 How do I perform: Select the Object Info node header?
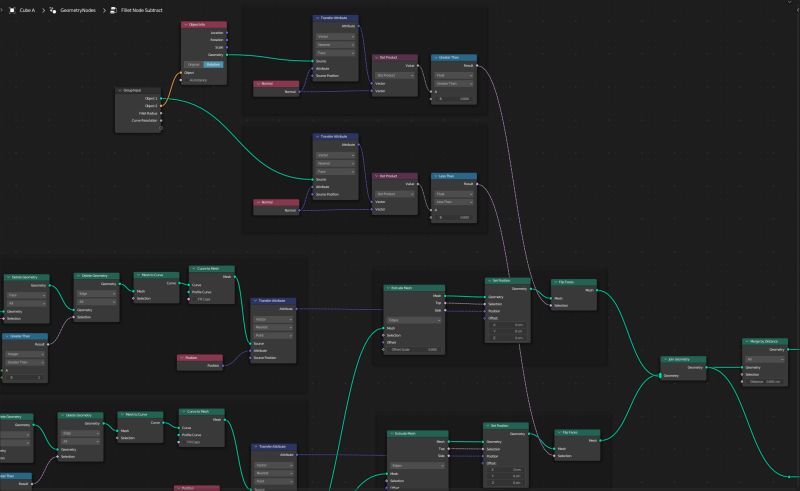point(204,24)
